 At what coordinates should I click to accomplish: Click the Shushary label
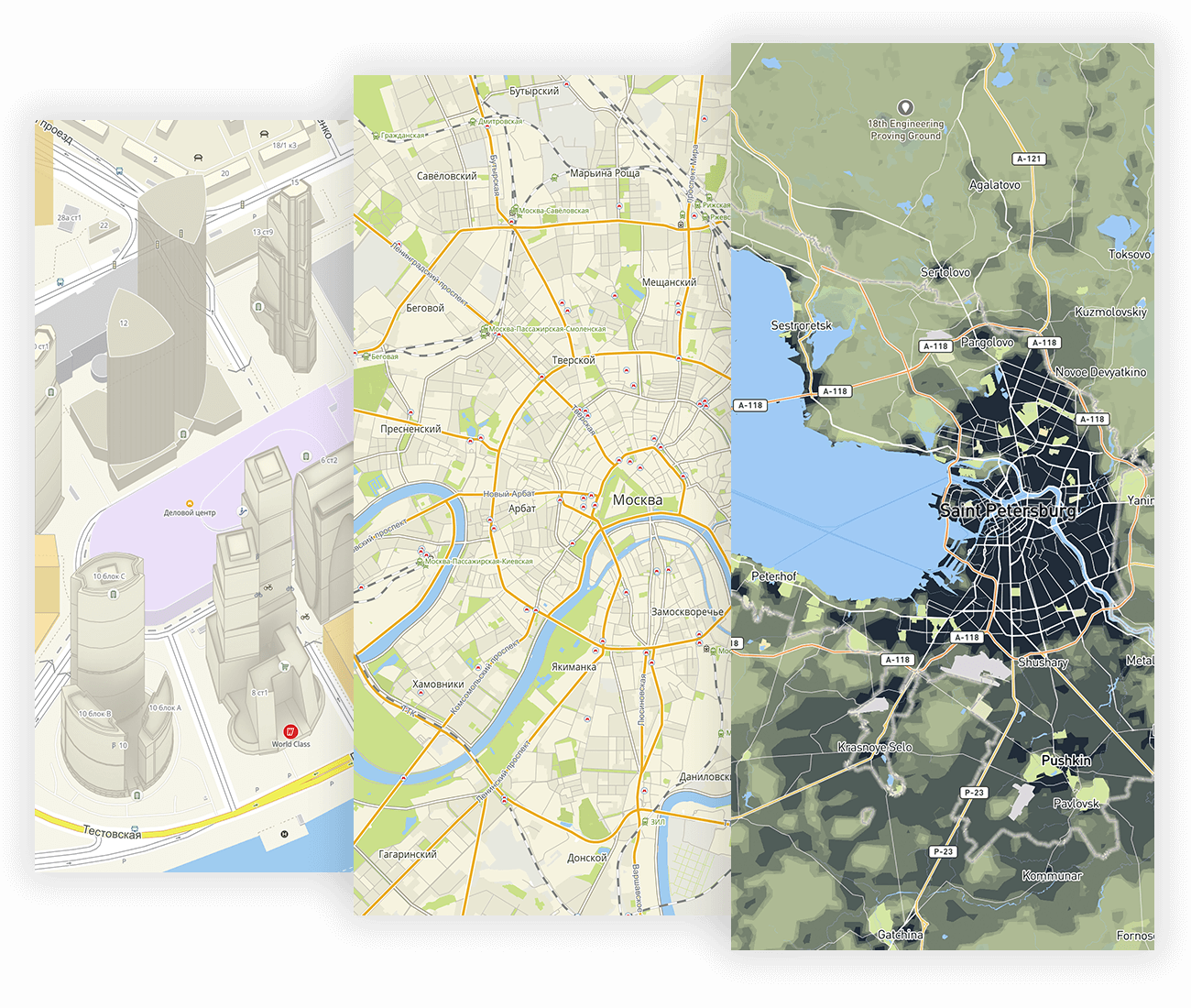pos(1043,663)
